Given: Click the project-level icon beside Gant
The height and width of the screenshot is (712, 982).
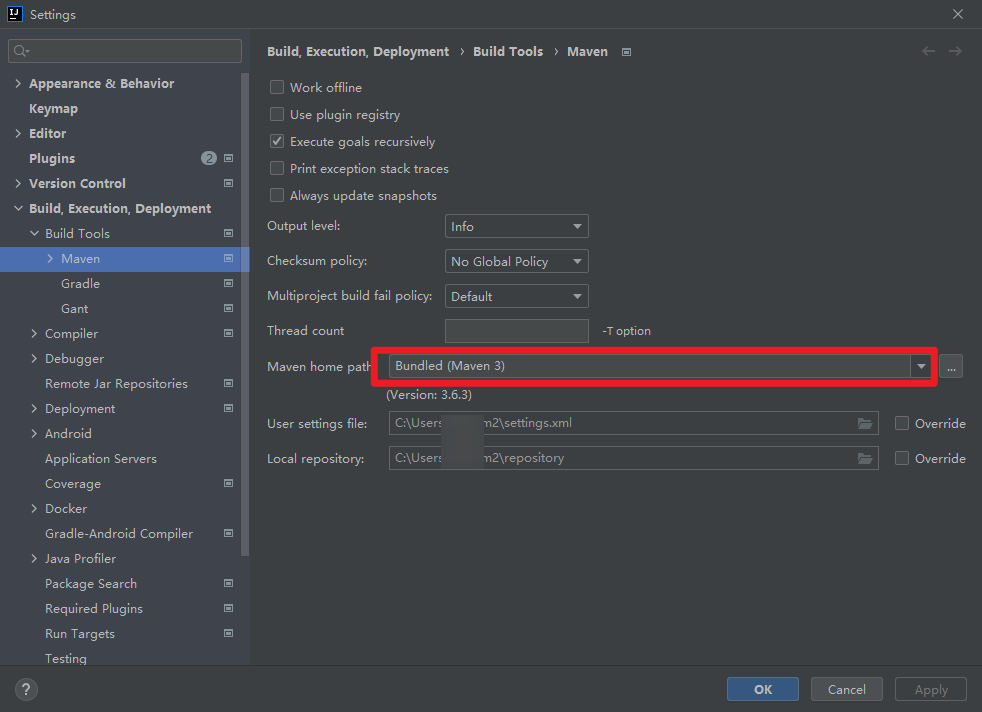Looking at the screenshot, I should [229, 309].
